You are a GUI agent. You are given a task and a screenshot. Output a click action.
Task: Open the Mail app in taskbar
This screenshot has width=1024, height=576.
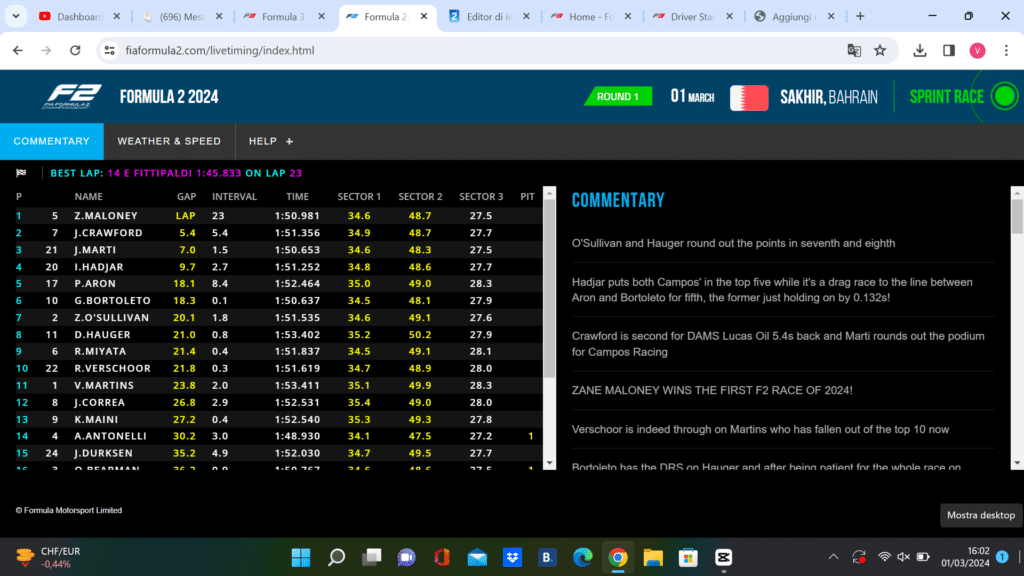pyautogui.click(x=477, y=557)
